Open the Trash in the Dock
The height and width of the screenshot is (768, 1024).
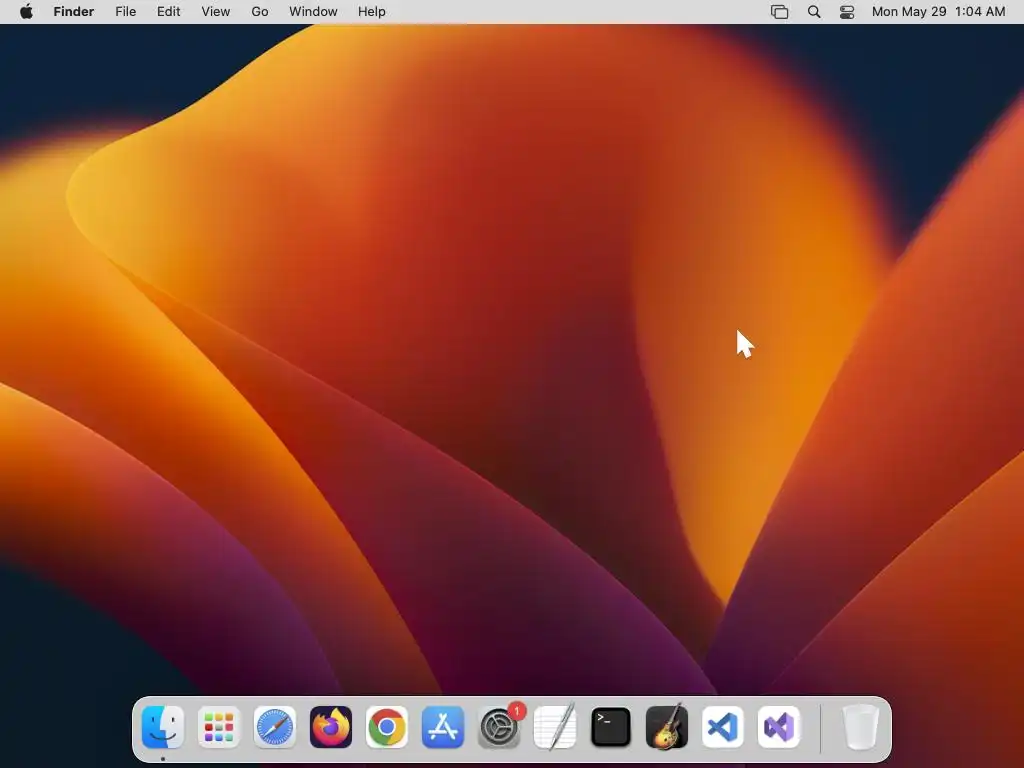coord(861,727)
